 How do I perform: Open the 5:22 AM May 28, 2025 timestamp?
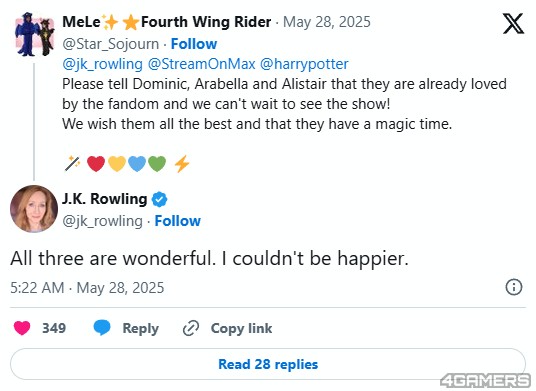(x=87, y=288)
